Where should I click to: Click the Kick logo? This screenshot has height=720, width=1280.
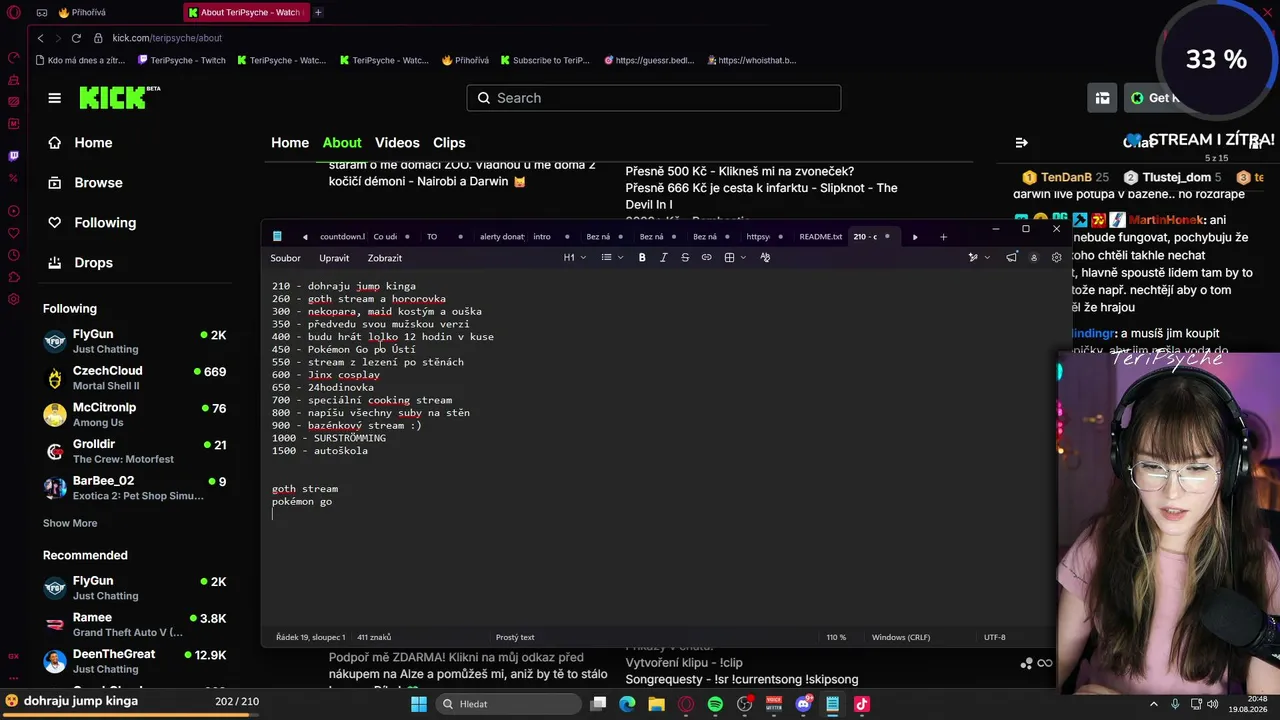119,97
